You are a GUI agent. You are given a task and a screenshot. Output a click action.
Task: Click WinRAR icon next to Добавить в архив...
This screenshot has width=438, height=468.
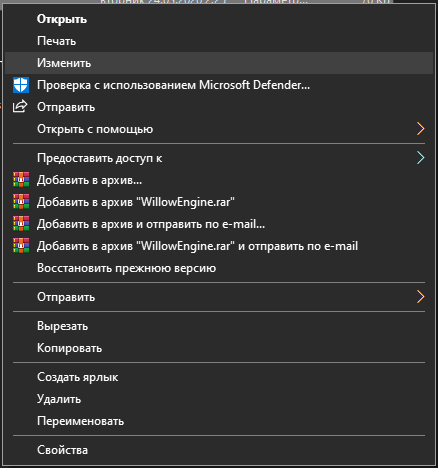coord(21,180)
